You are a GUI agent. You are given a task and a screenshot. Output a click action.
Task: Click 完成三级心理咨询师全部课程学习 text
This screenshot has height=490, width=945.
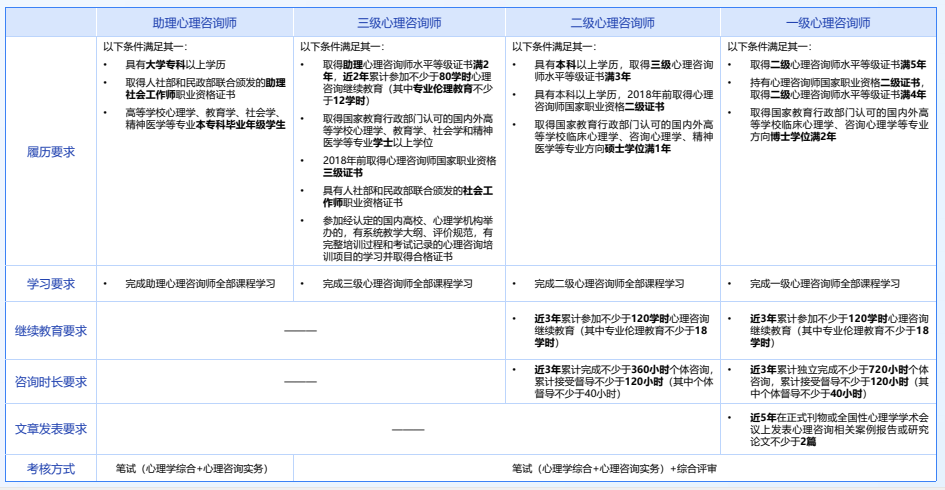pyautogui.click(x=397, y=284)
